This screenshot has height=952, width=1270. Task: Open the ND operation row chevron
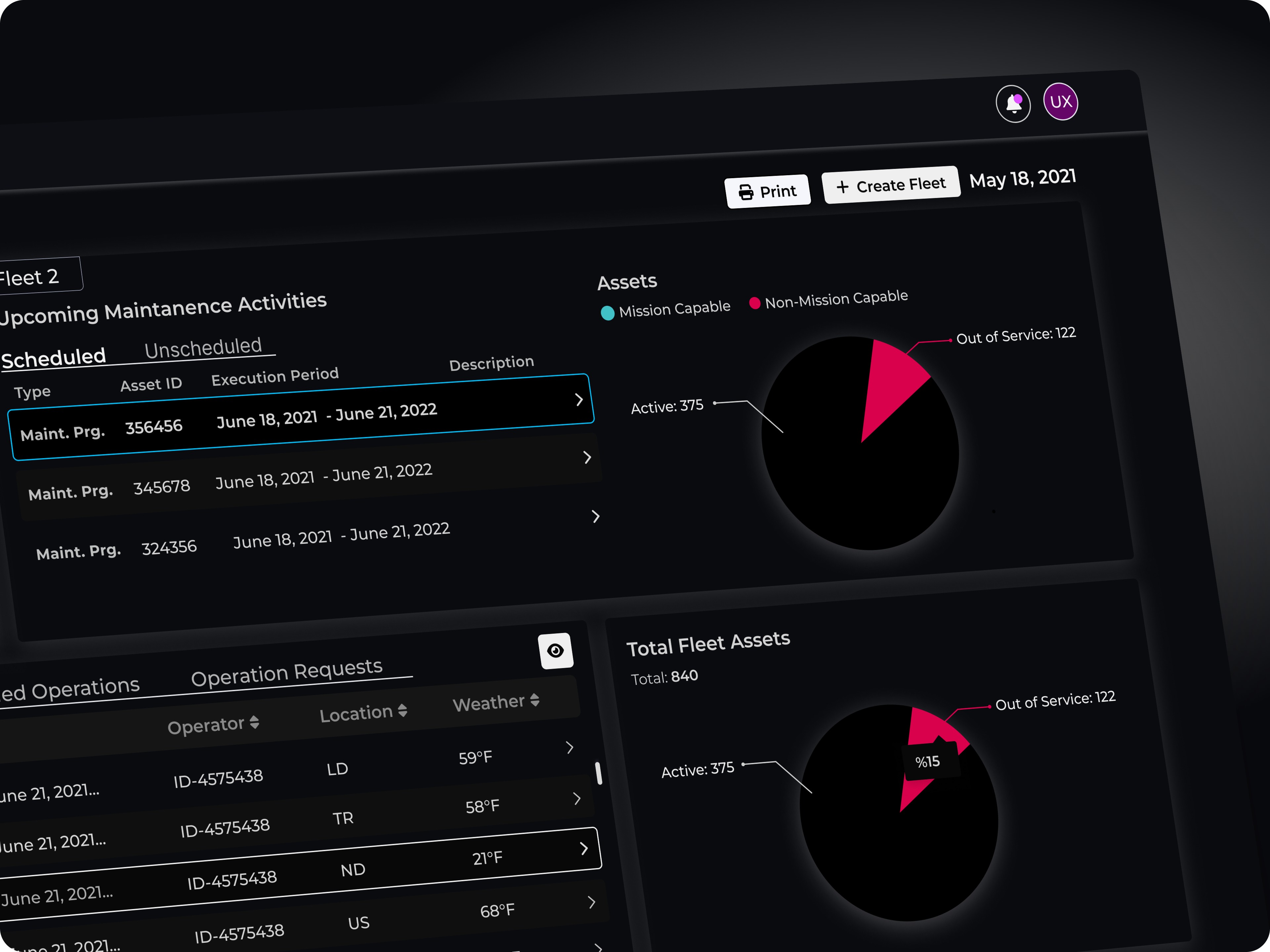pos(584,848)
